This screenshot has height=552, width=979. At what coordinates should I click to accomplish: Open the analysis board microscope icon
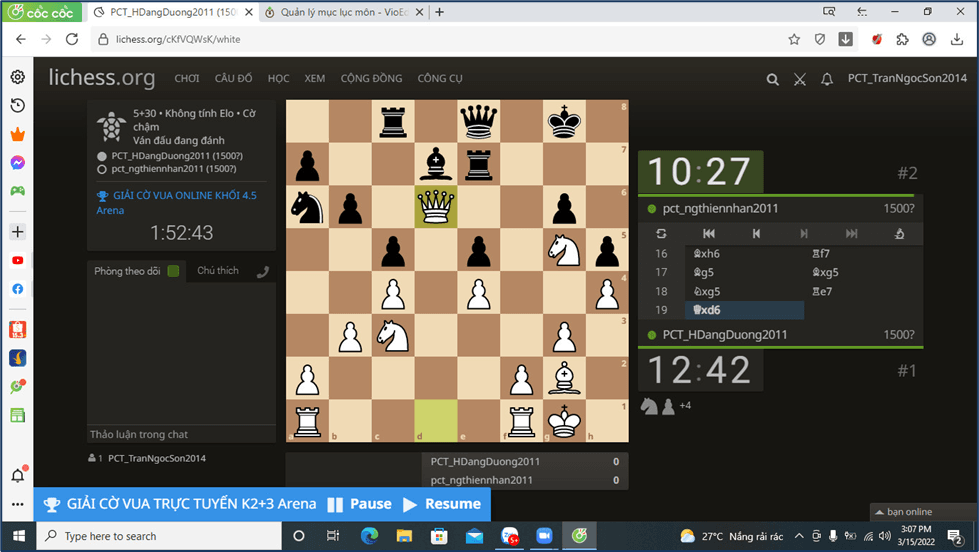(x=899, y=233)
